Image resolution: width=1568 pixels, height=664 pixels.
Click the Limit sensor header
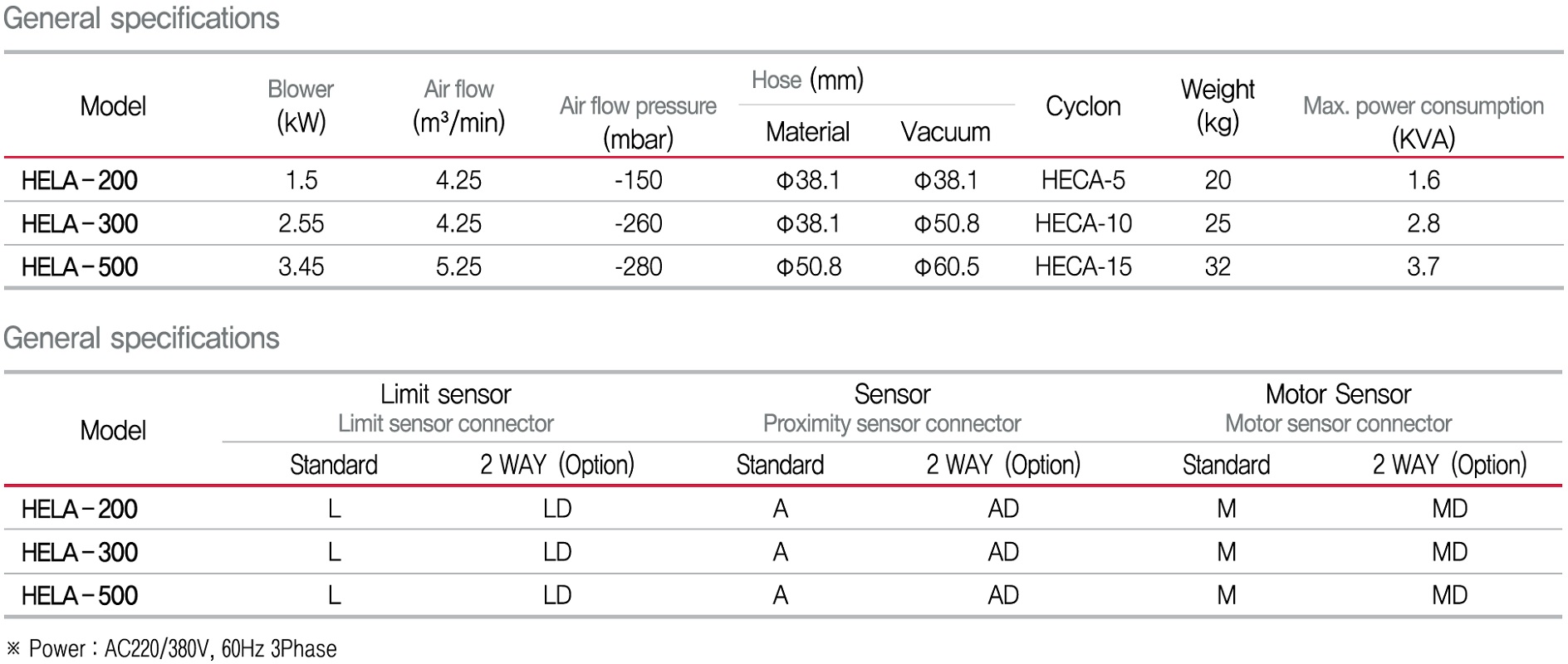tap(445, 394)
